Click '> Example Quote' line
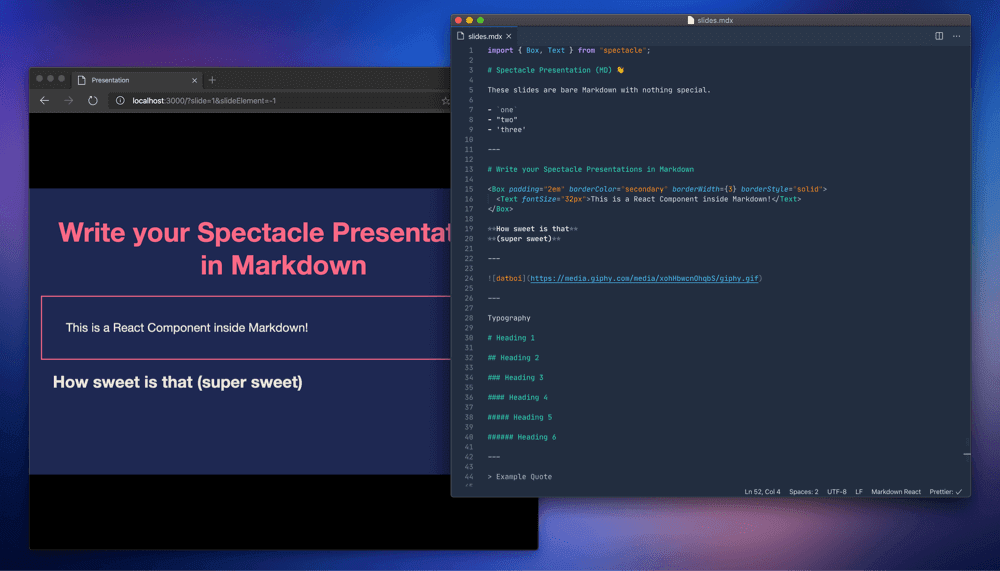1000x571 pixels. pos(520,477)
